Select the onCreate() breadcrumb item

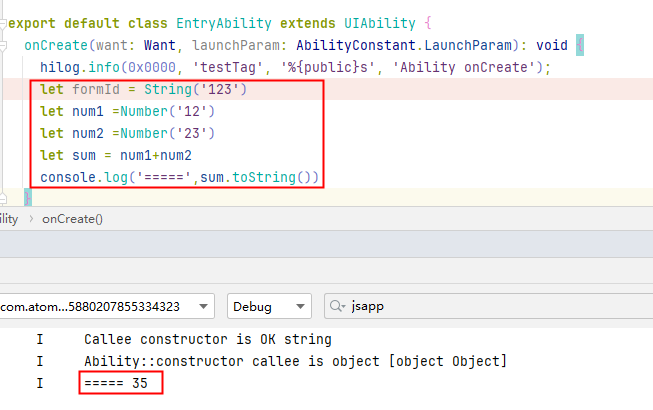coord(72,219)
